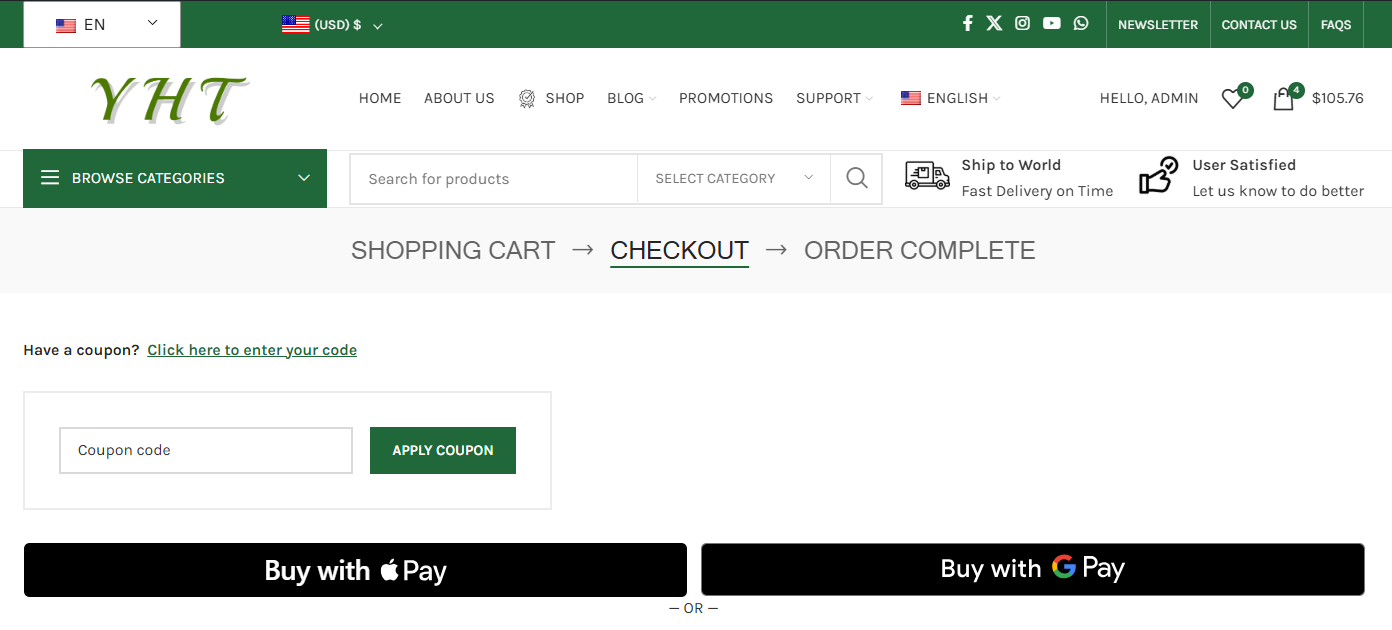
Task: Open the Shop menu item
Action: coord(564,98)
